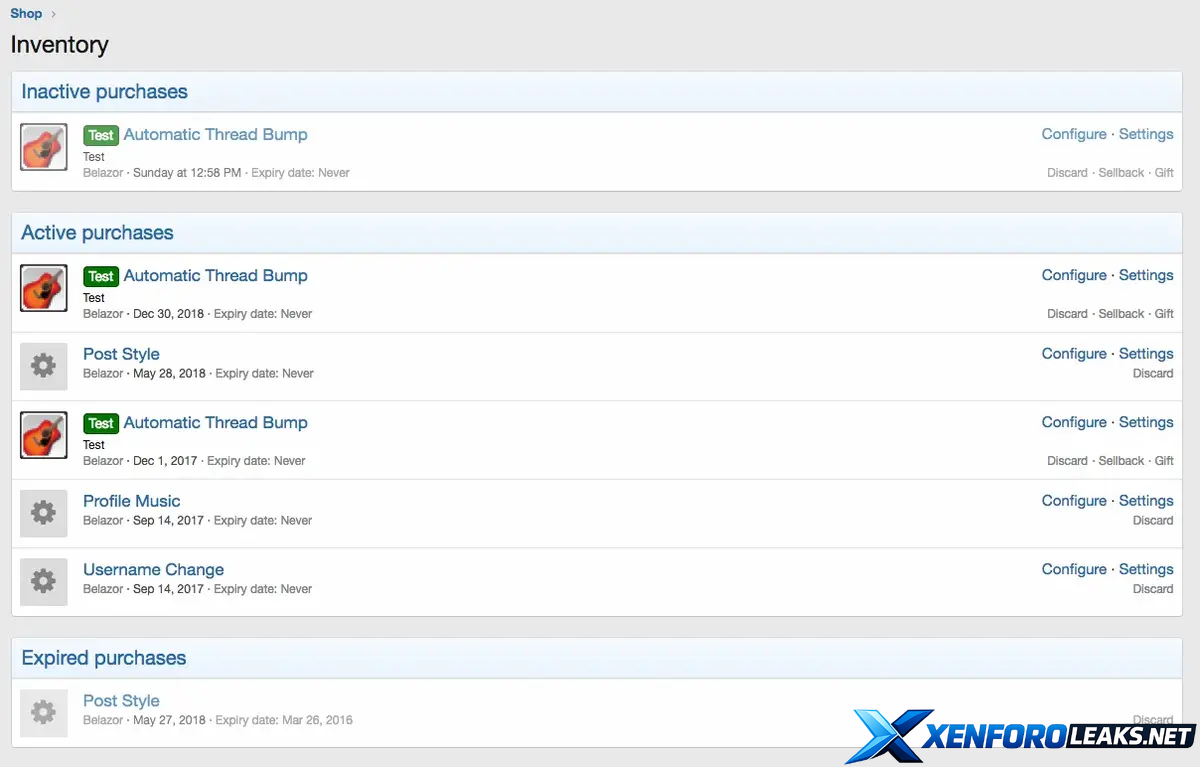Discard the active Post Style purchase
Image resolution: width=1200 pixels, height=767 pixels.
1153,373
